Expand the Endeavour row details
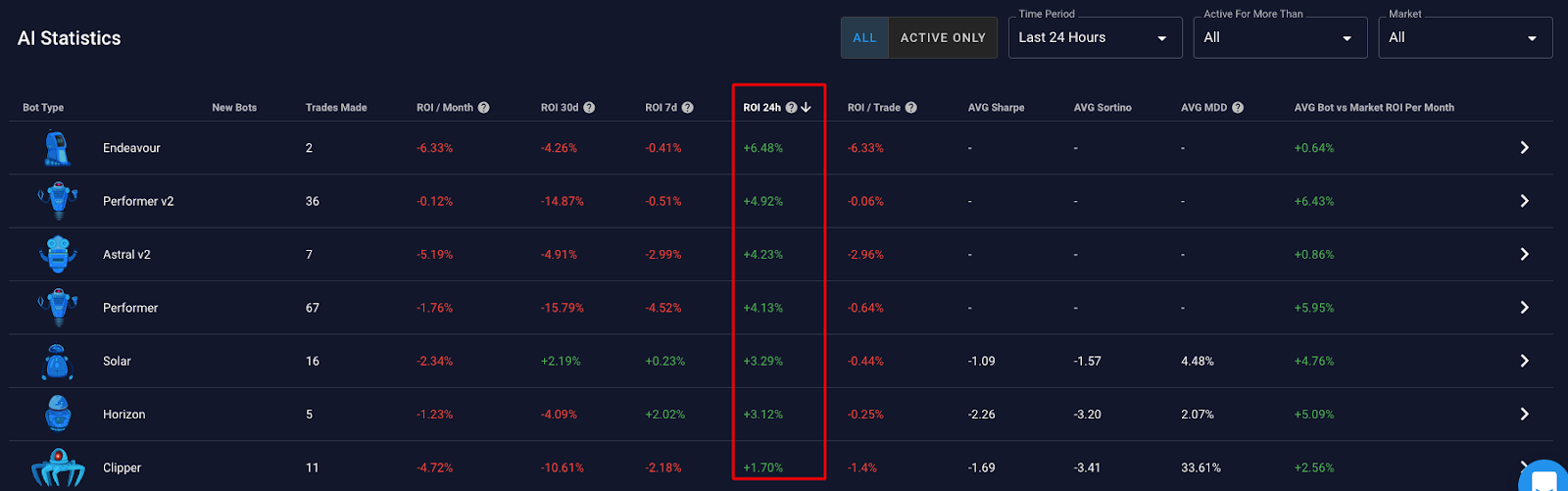Screen dimensions: 1568x491 (1524, 148)
